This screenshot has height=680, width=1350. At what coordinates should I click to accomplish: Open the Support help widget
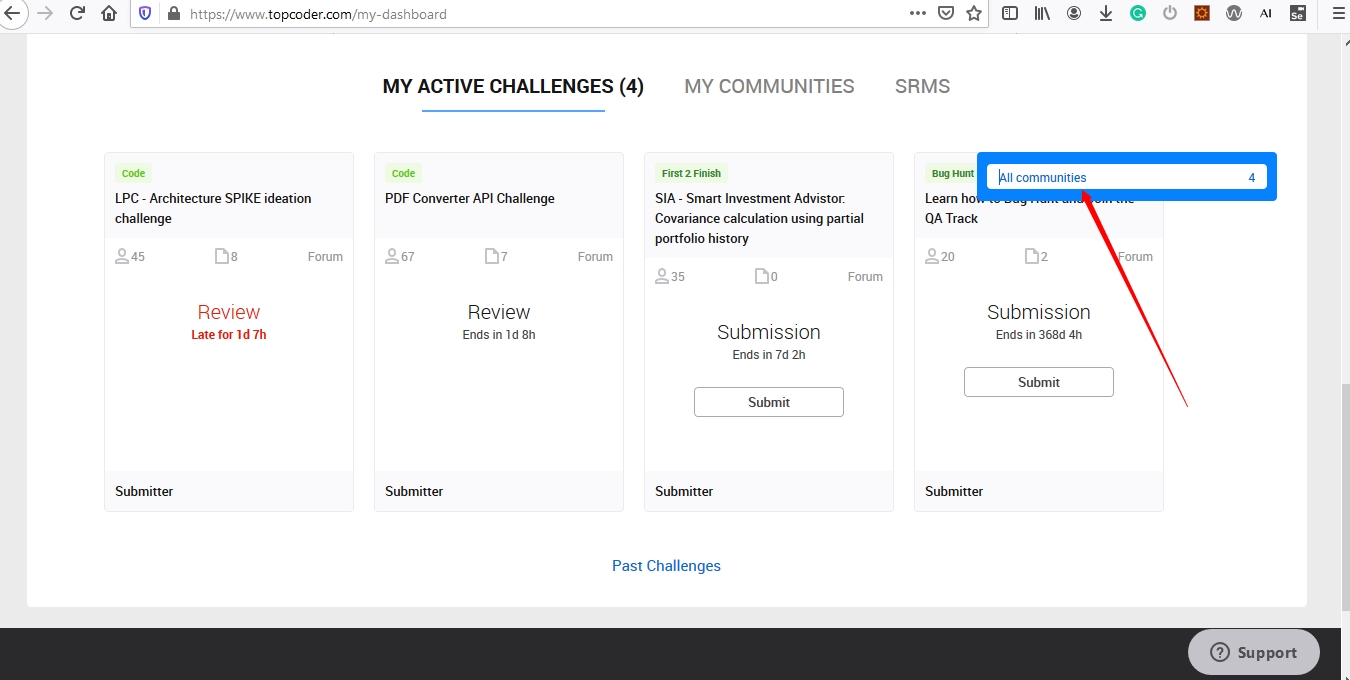[1254, 652]
